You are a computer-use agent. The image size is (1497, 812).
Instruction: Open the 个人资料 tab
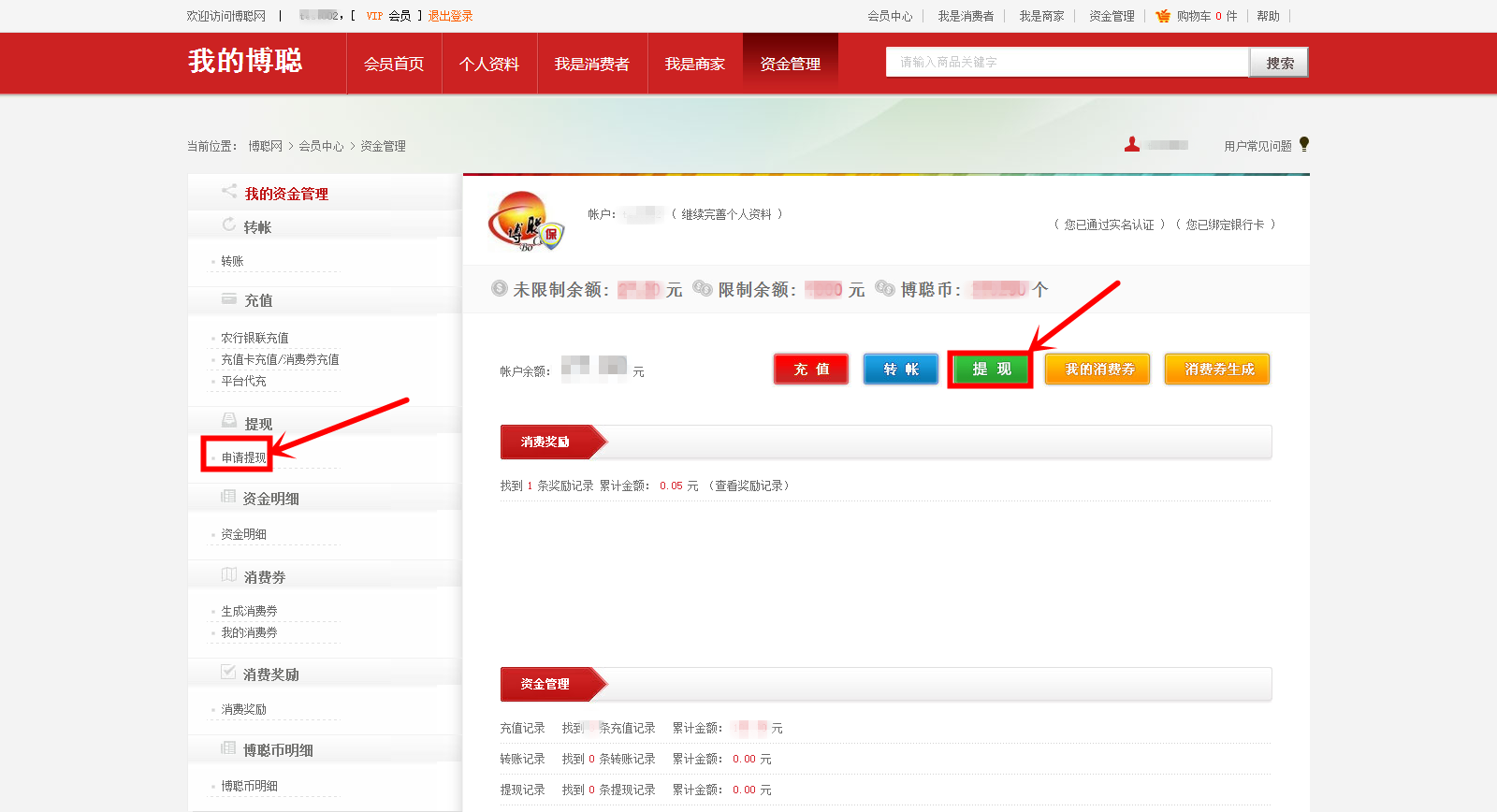489,64
